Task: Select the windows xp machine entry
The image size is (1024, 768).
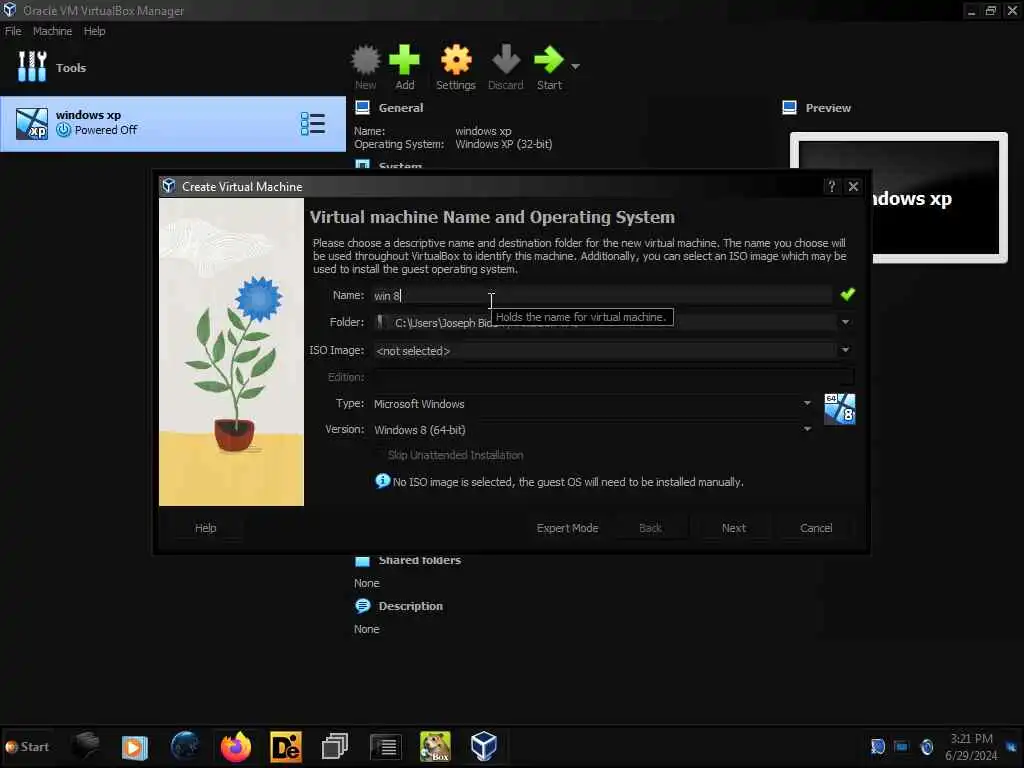Action: [x=173, y=124]
